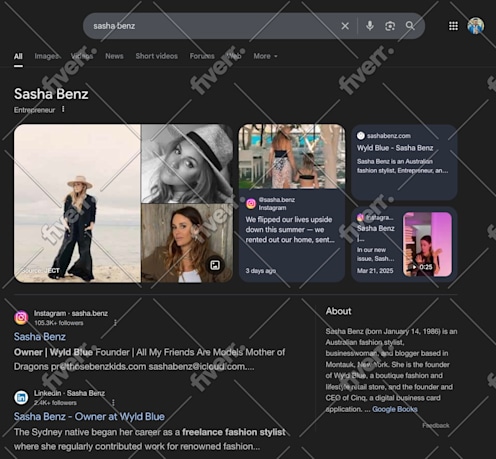Open the Sasha Benz Instagram result title

40,337
